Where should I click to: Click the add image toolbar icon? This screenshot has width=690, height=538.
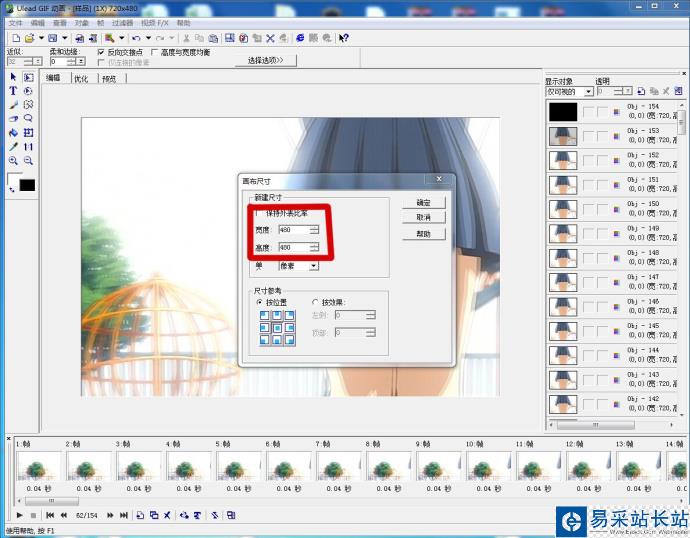coord(80,38)
